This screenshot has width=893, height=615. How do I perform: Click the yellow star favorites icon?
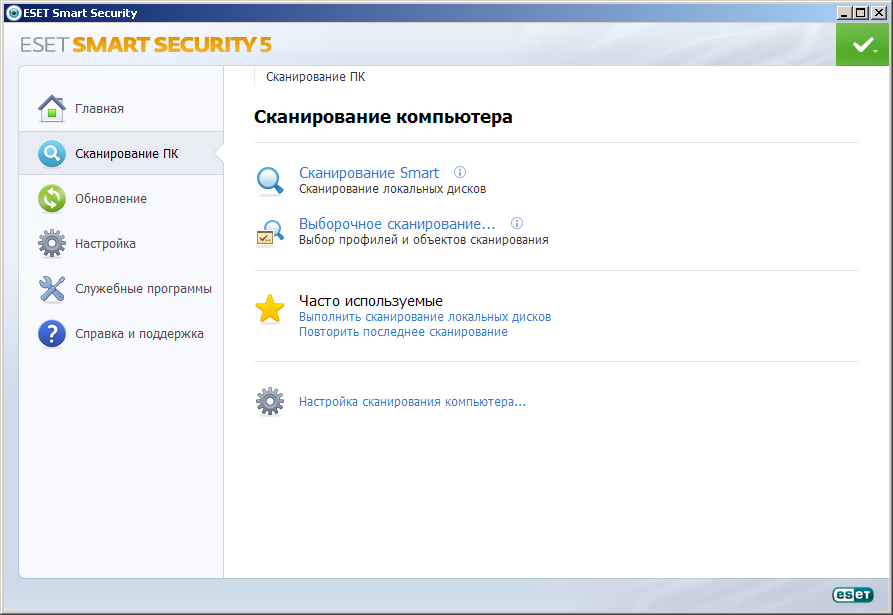[270, 308]
